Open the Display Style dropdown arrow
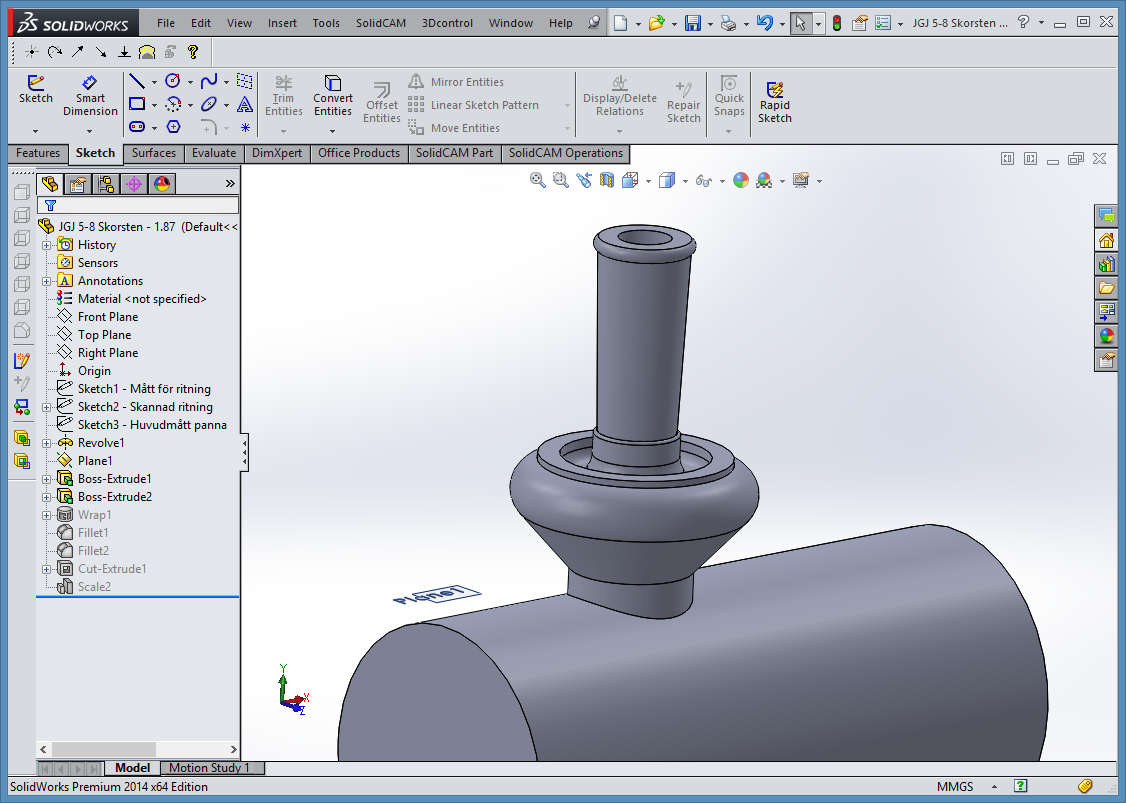1126x803 pixels. [685, 181]
